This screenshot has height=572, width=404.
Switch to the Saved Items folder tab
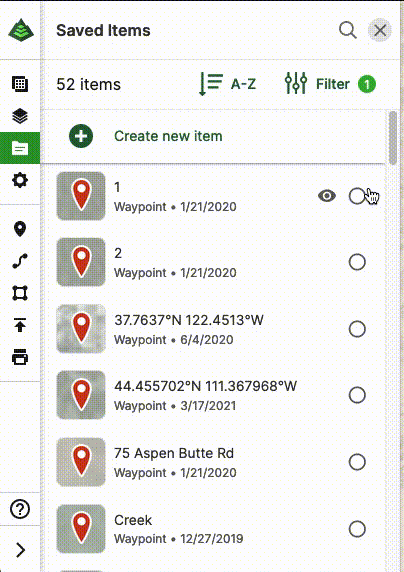click(x=20, y=148)
